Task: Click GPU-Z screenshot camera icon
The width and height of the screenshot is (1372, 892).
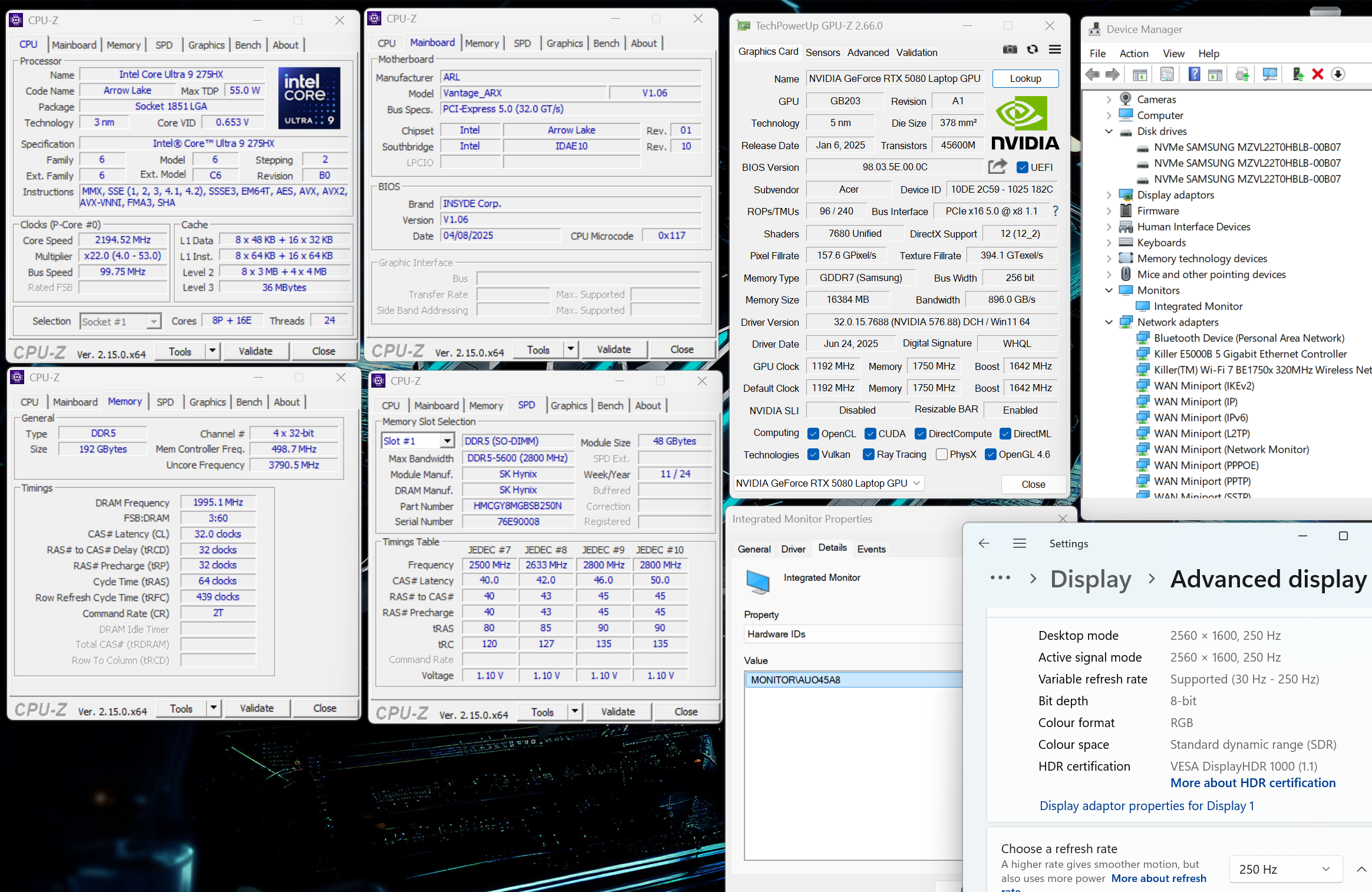Action: [x=1010, y=49]
